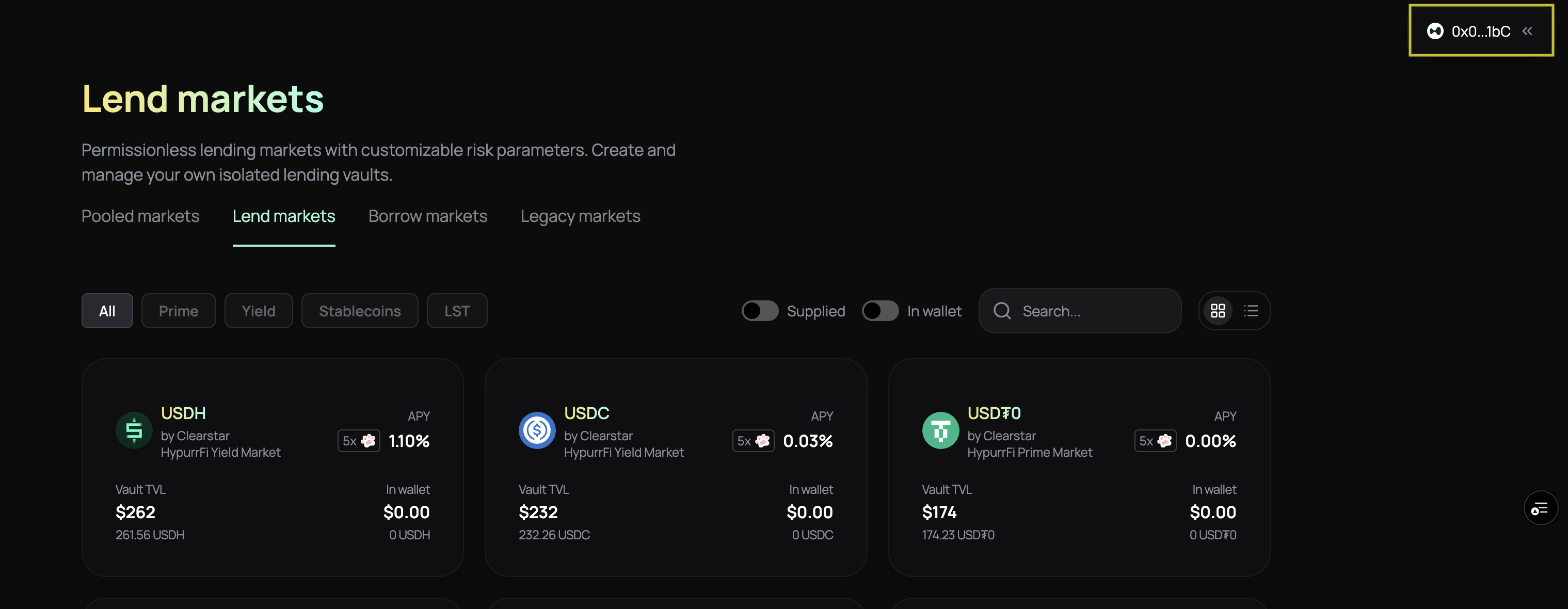
Task: Select the grid view icon
Action: click(x=1219, y=310)
